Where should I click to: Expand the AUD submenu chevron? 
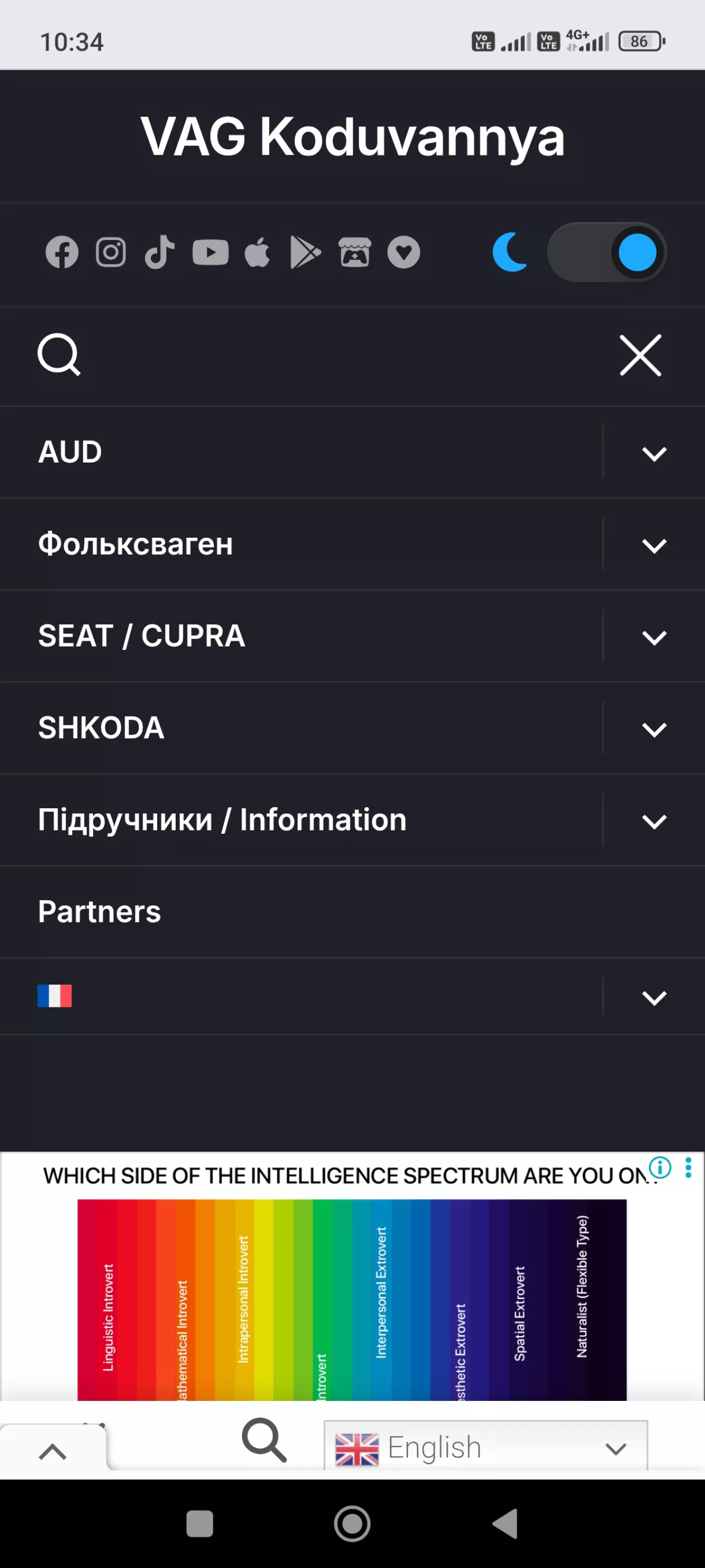(x=654, y=453)
